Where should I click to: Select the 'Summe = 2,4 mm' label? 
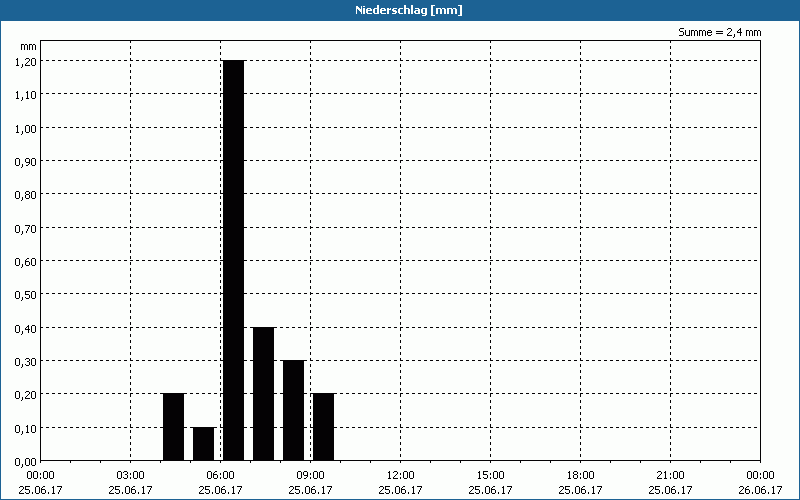pos(719,32)
